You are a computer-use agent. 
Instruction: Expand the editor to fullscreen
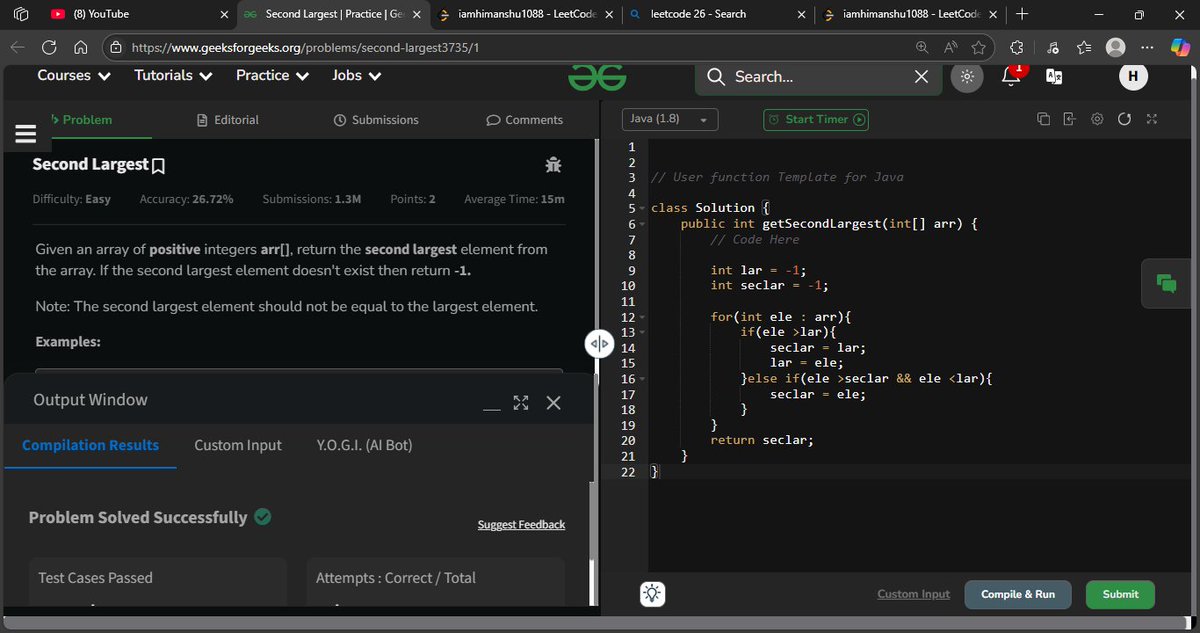point(1151,119)
